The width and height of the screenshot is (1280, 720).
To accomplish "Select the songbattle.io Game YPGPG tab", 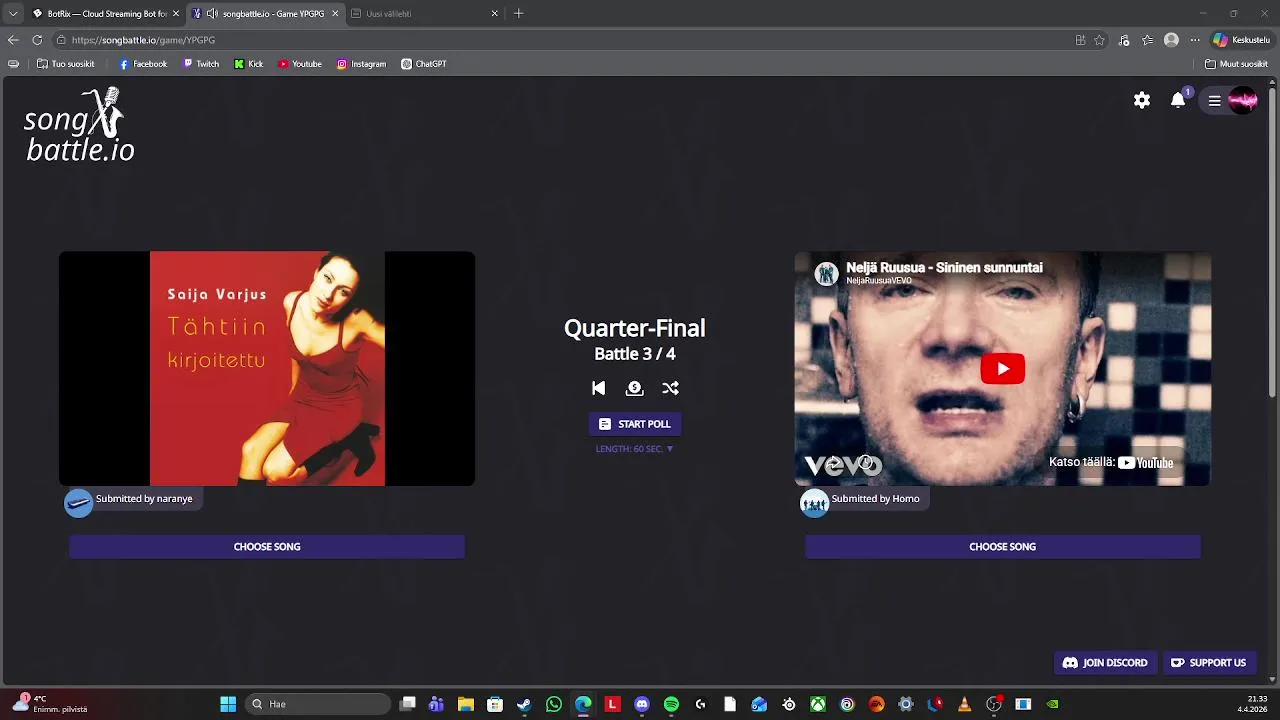I will 266,14.
